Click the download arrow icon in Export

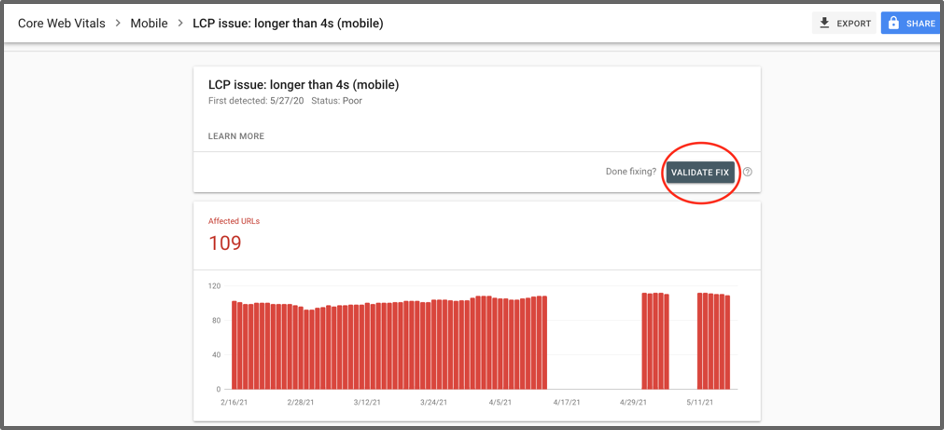pyautogui.click(x=825, y=23)
